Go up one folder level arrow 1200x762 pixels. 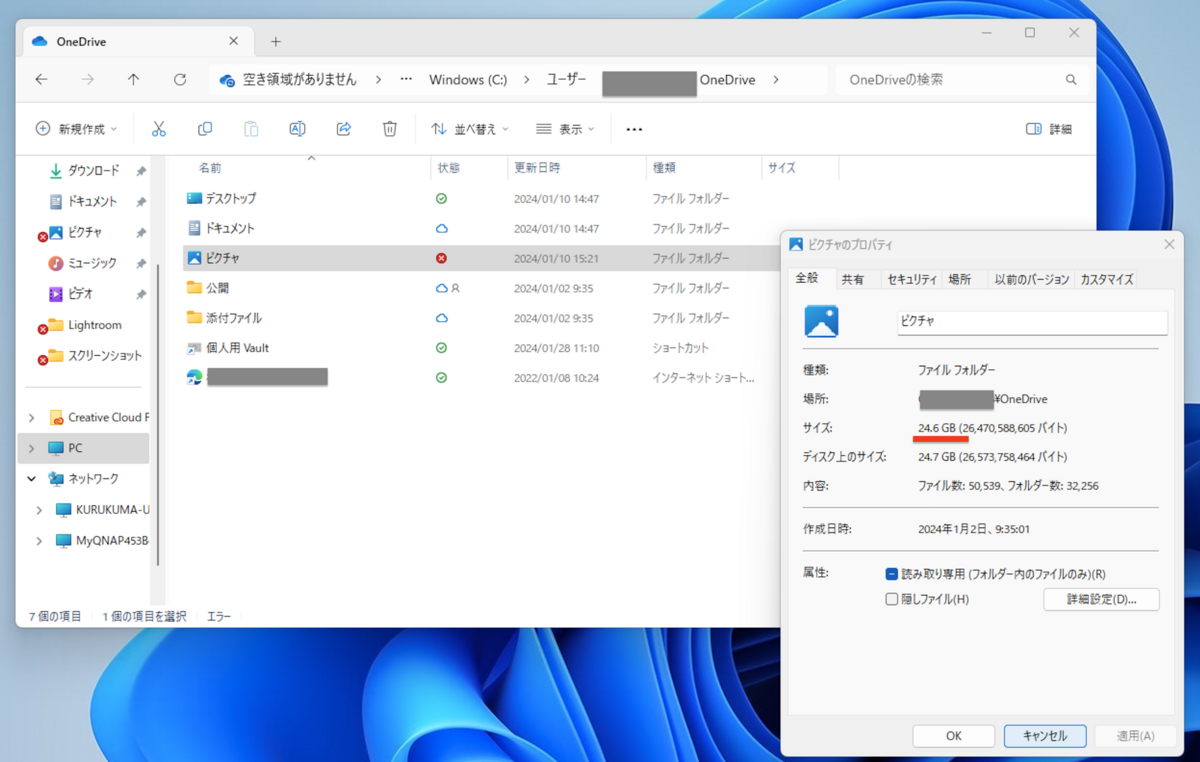pyautogui.click(x=134, y=80)
